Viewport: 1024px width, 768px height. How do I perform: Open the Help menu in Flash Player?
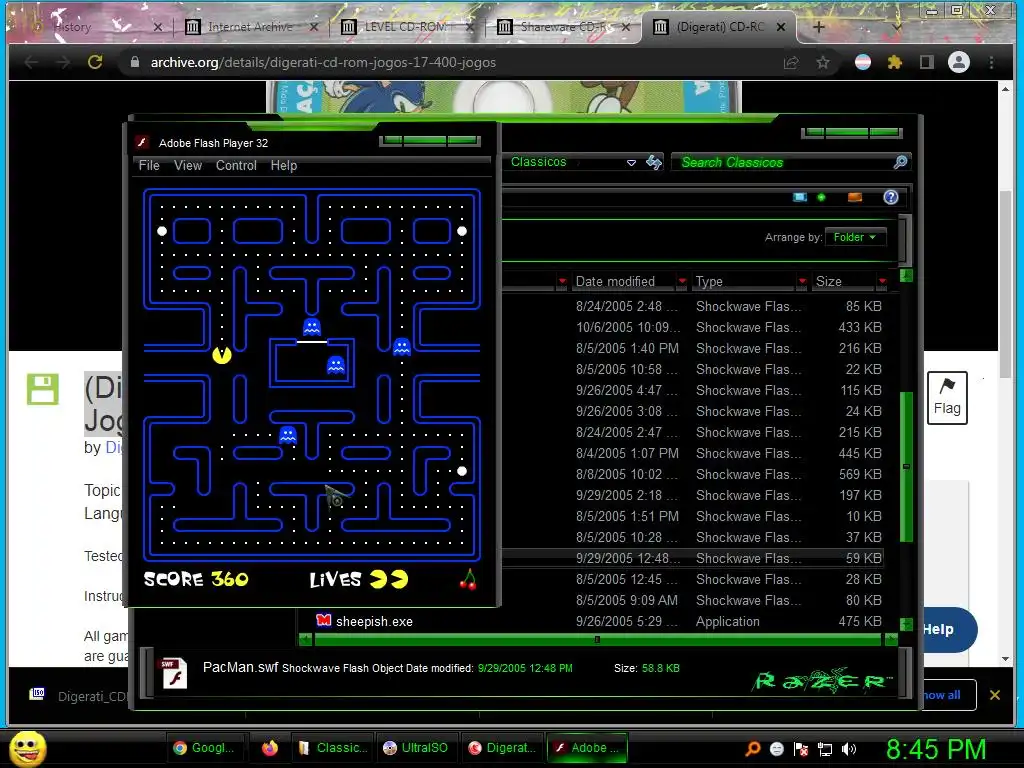[283, 165]
